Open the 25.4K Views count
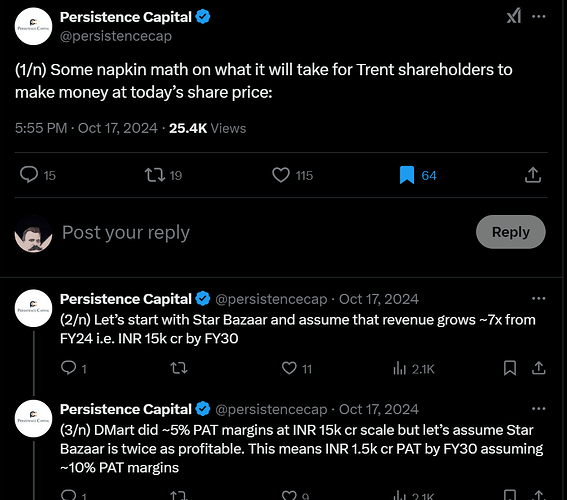 point(208,128)
